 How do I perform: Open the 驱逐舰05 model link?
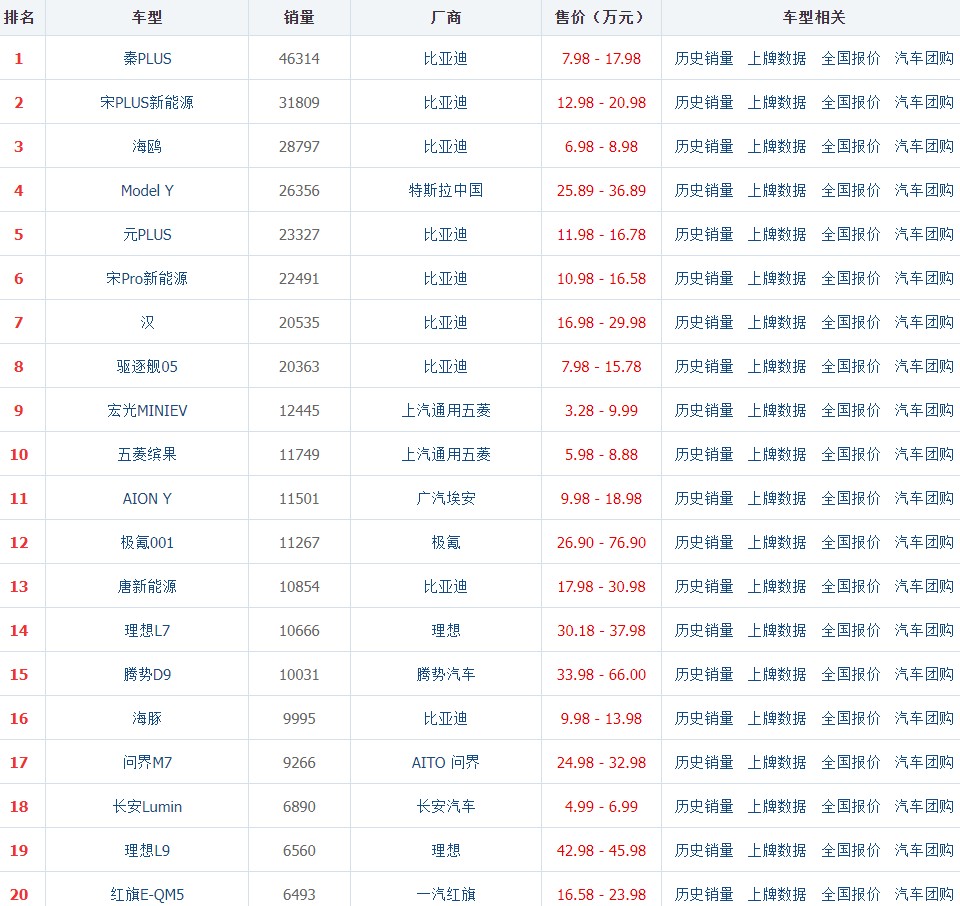point(147,367)
